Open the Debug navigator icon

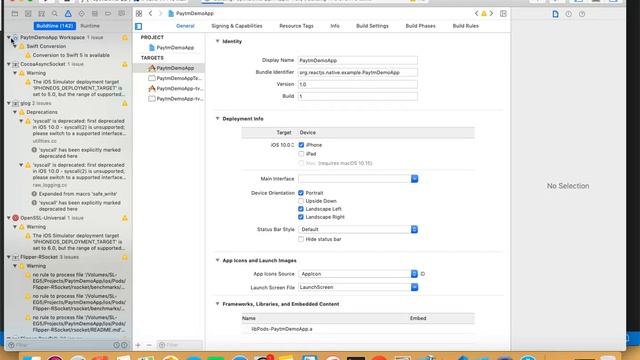pos(95,13)
